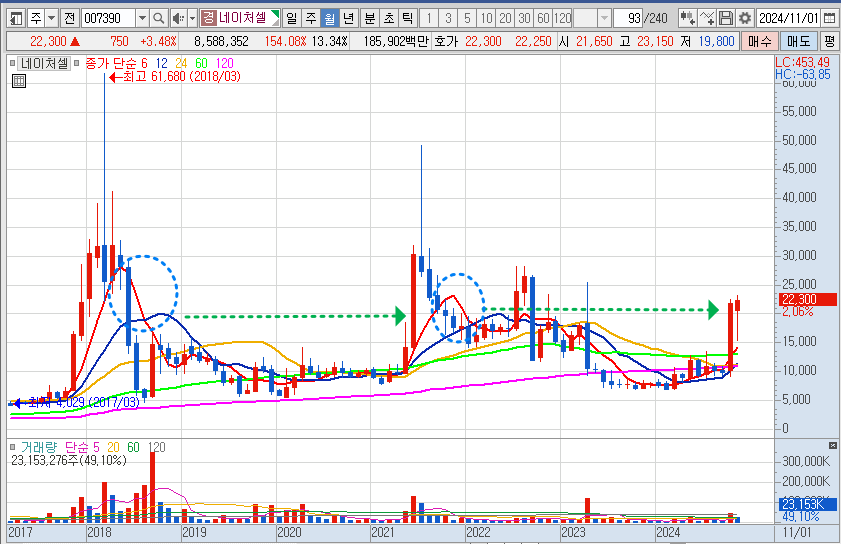Select 월 monthly chart period

coord(329,19)
